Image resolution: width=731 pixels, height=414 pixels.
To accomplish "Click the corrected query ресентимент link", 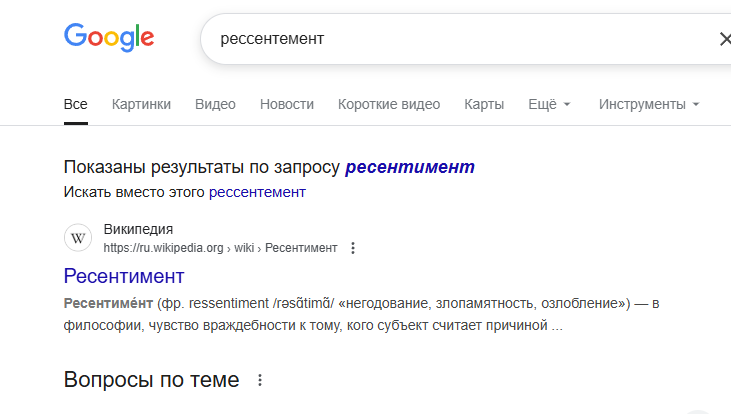I will click(410, 167).
